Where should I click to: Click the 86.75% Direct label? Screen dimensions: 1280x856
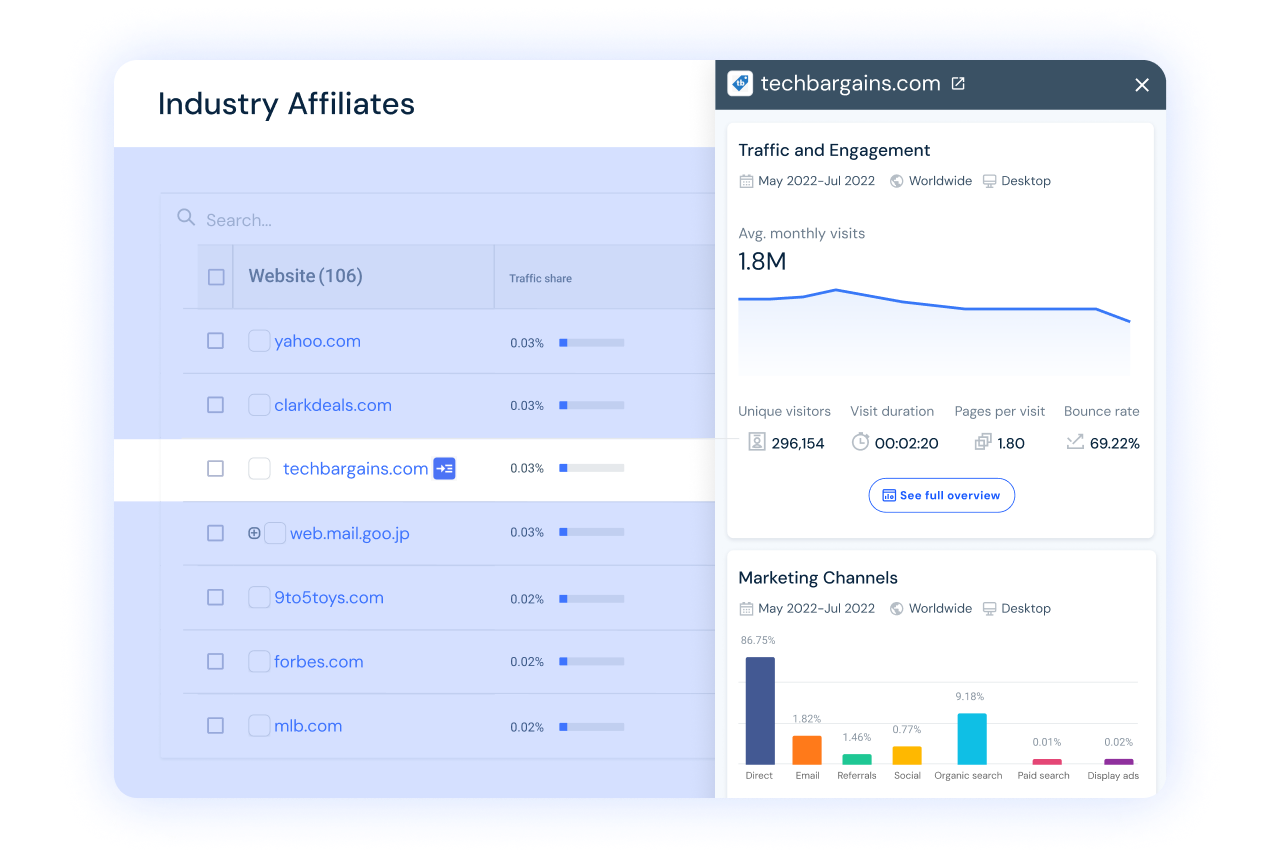pyautogui.click(x=758, y=640)
